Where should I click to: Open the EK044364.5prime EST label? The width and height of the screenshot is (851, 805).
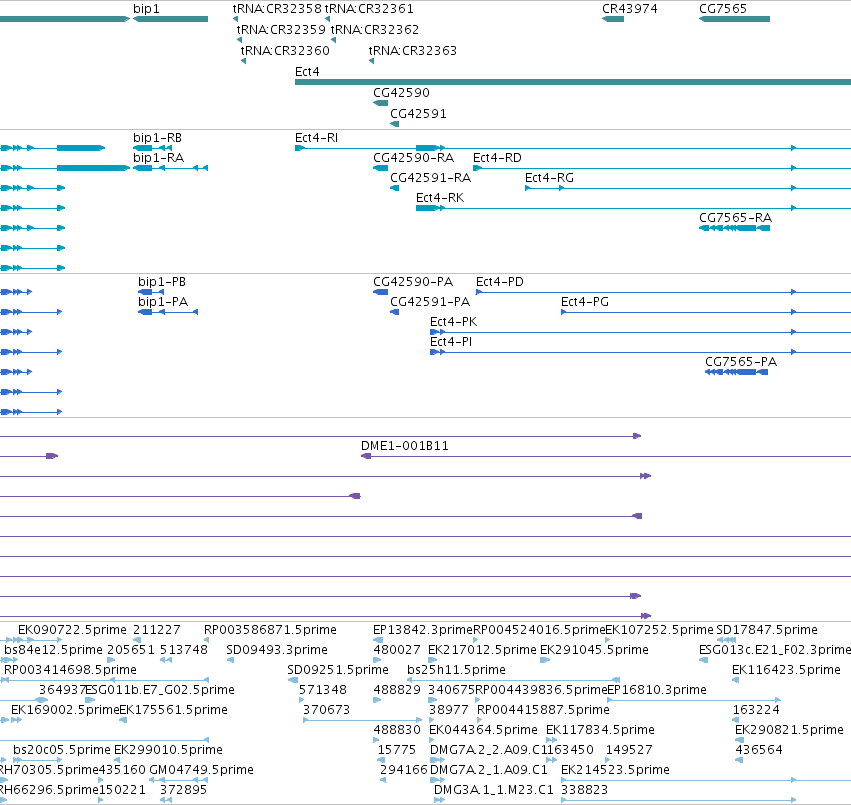(x=483, y=730)
